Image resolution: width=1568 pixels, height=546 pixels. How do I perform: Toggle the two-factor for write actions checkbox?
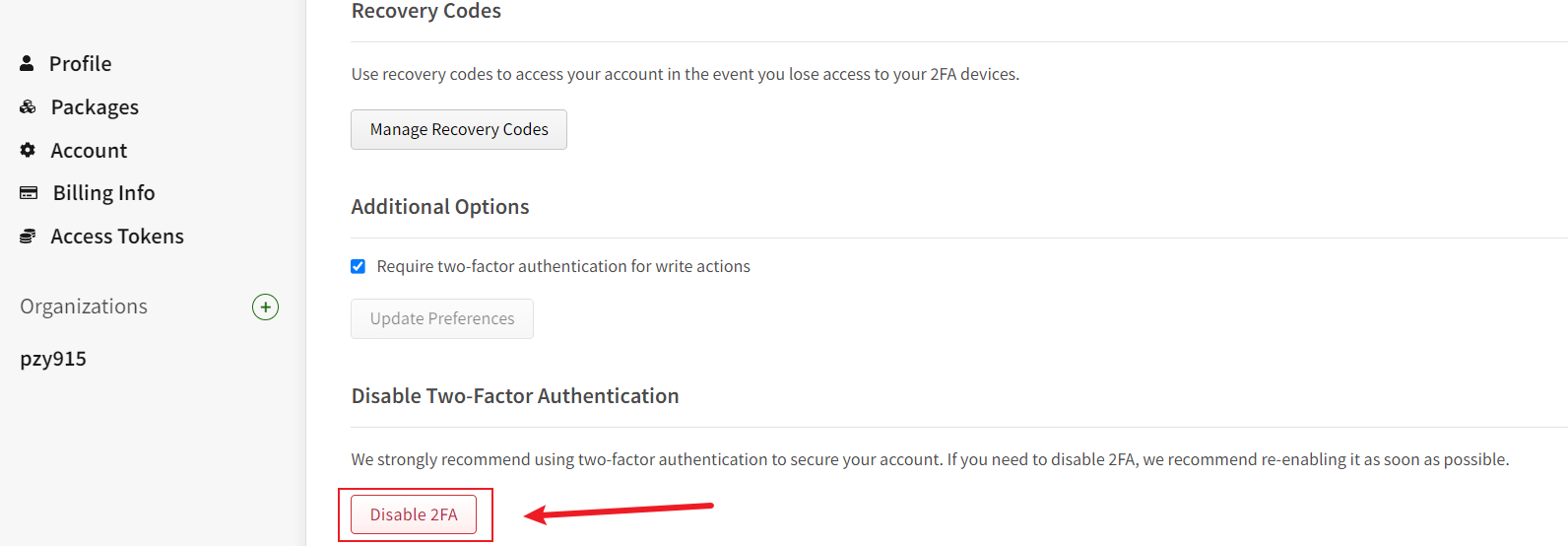coord(359,266)
